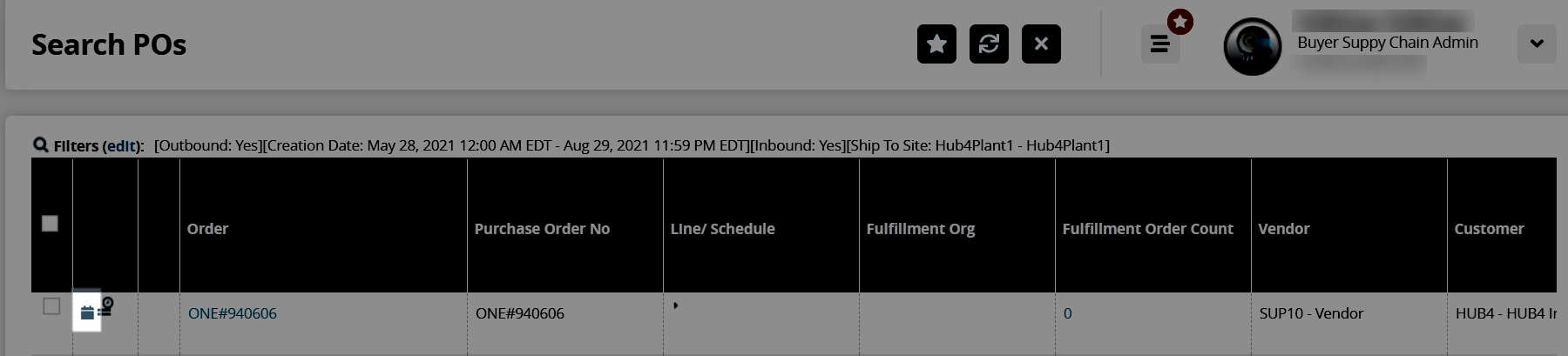Screen dimensions: 1568x356
Task: Expand the Line/Schedule triangle in the row
Action: coord(676,306)
